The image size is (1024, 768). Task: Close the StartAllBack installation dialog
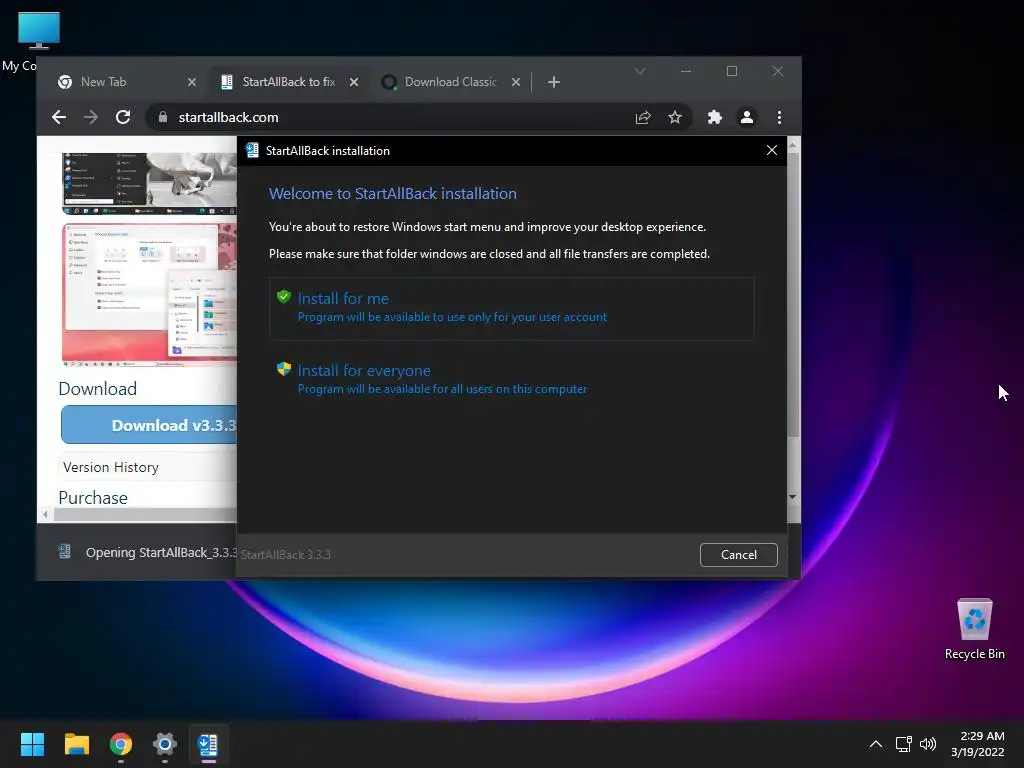click(772, 151)
